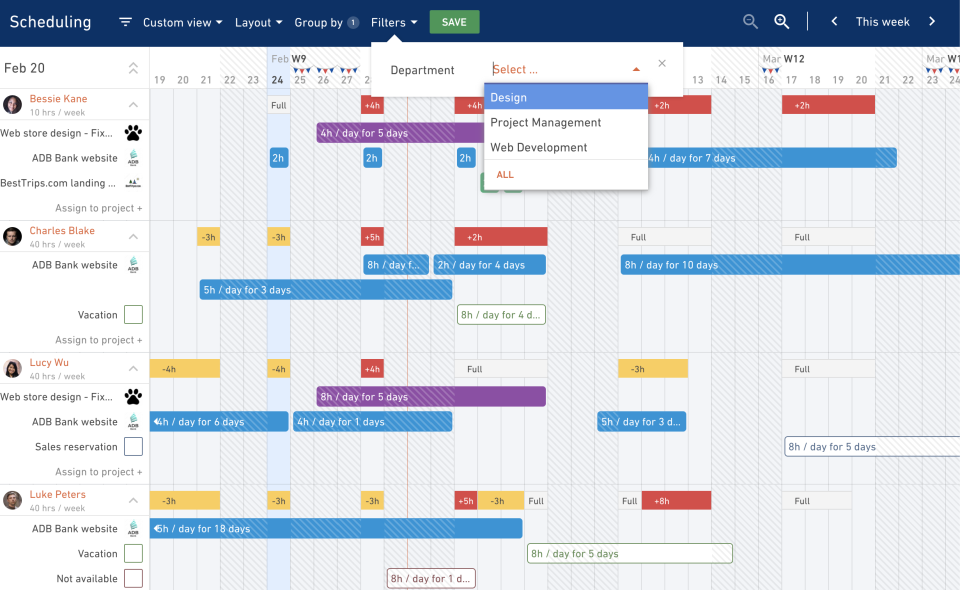This screenshot has width=960, height=590.
Task: Open the Group by menu
Action: [326, 23]
